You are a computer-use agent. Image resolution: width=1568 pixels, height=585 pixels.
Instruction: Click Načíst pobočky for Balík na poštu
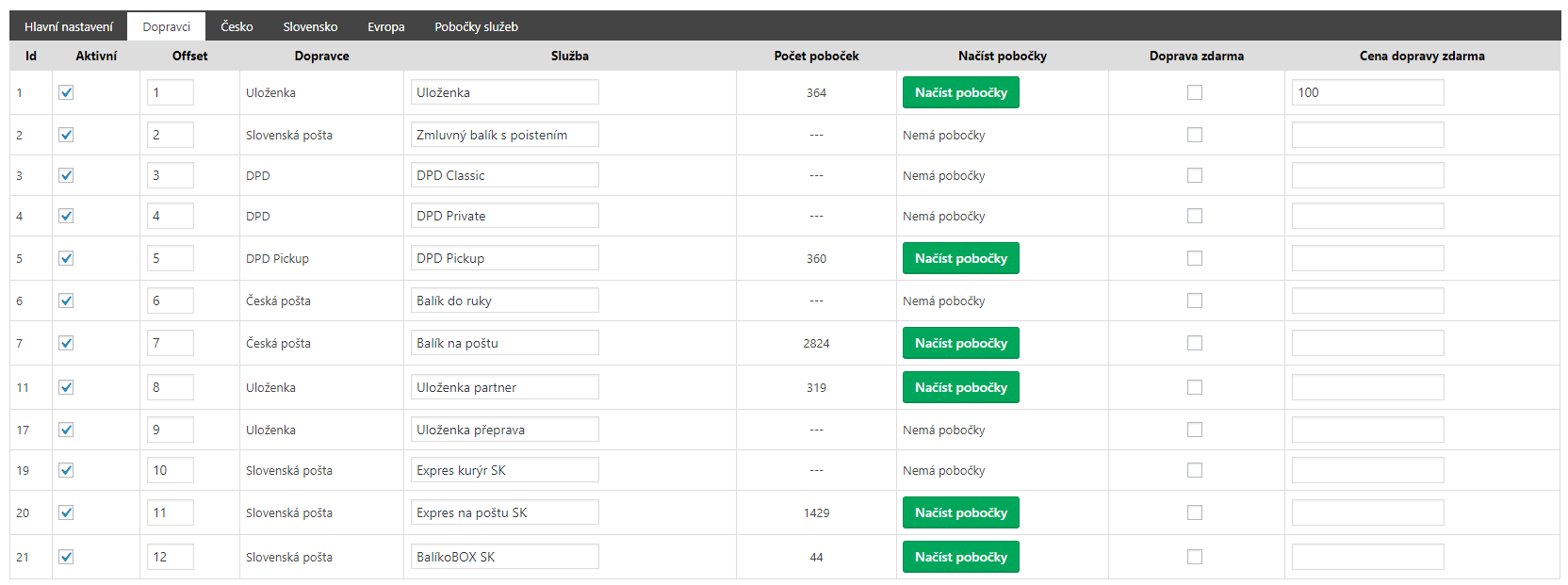(961, 343)
